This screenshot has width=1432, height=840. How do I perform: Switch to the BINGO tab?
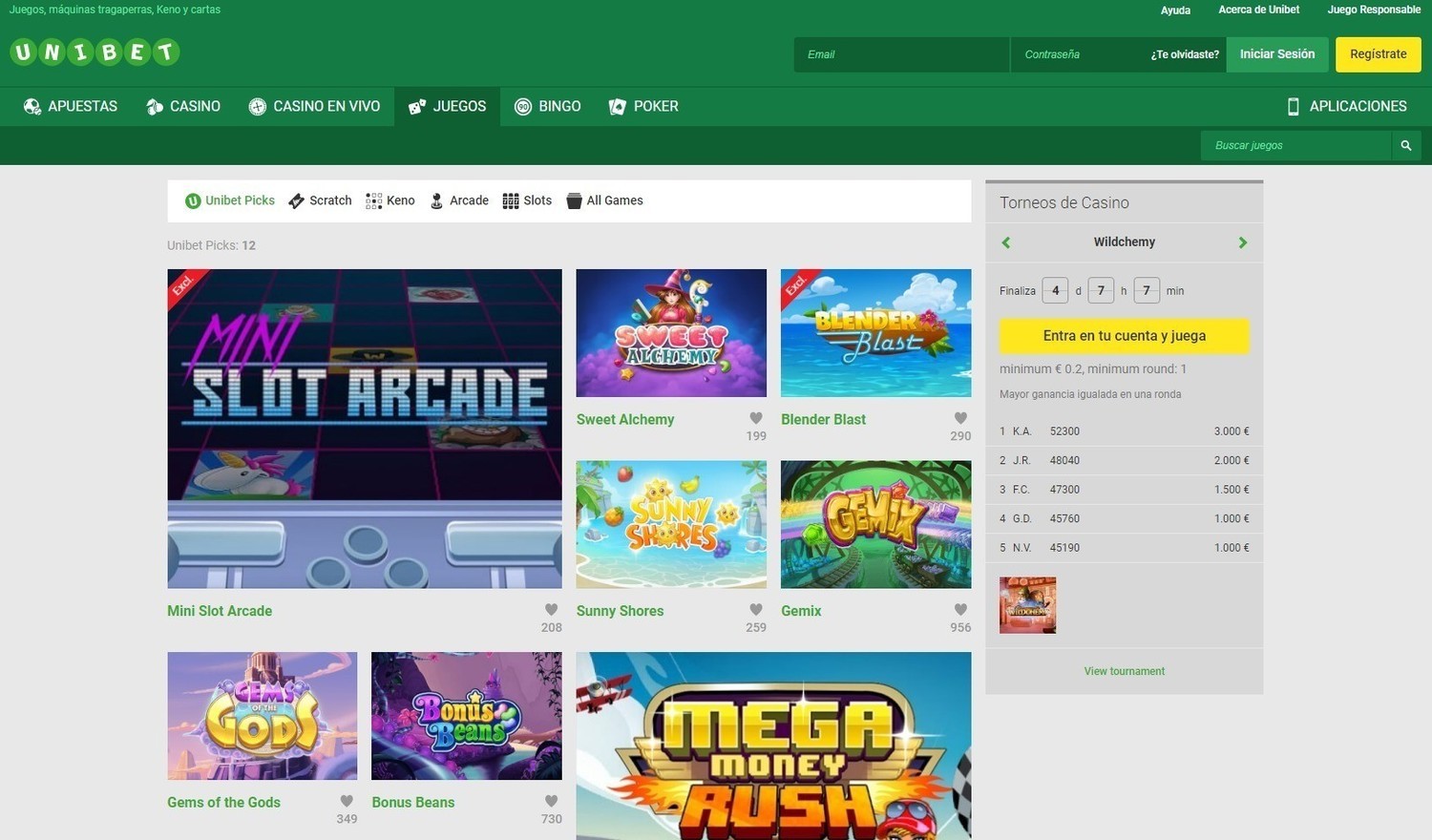(548, 106)
